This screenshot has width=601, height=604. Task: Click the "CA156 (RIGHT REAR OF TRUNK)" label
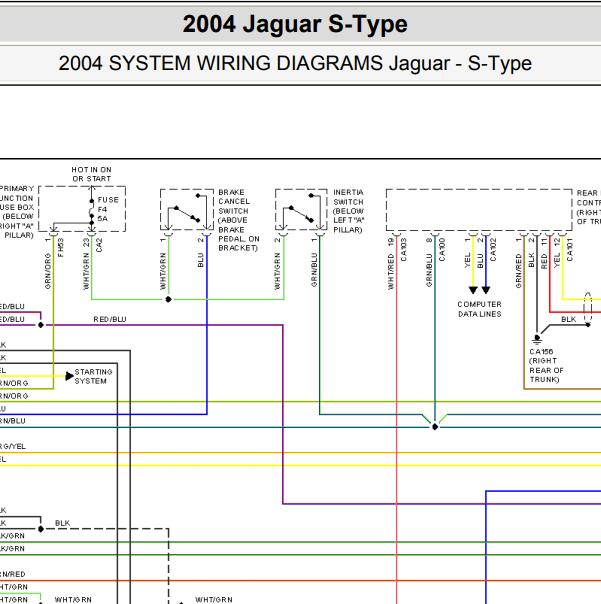point(546,366)
